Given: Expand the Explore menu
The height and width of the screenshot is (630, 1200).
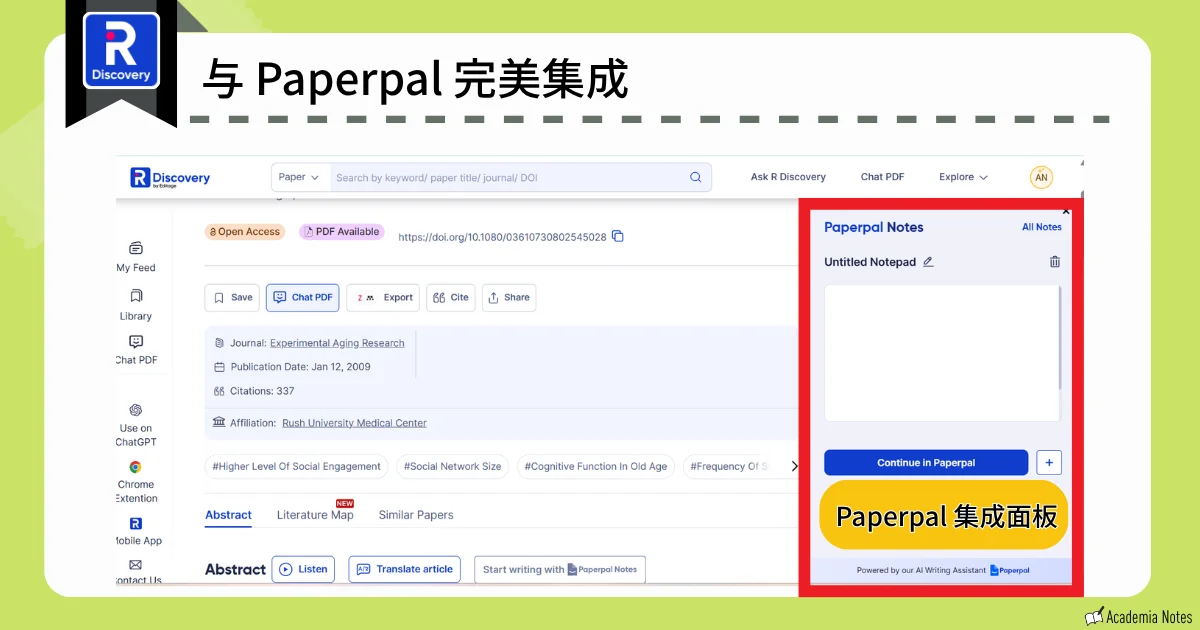Looking at the screenshot, I should [963, 177].
